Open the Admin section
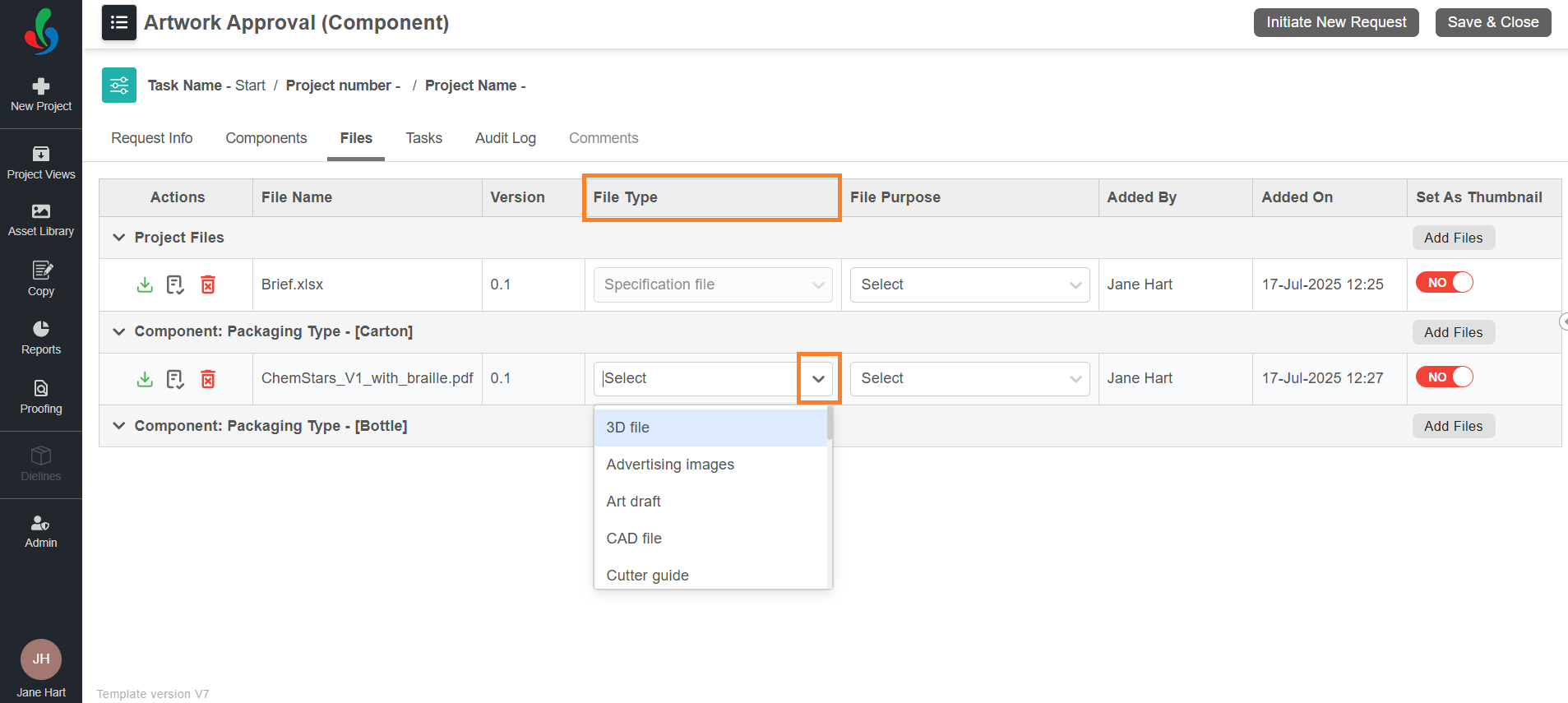Image resolution: width=1568 pixels, height=703 pixels. pos(41,532)
